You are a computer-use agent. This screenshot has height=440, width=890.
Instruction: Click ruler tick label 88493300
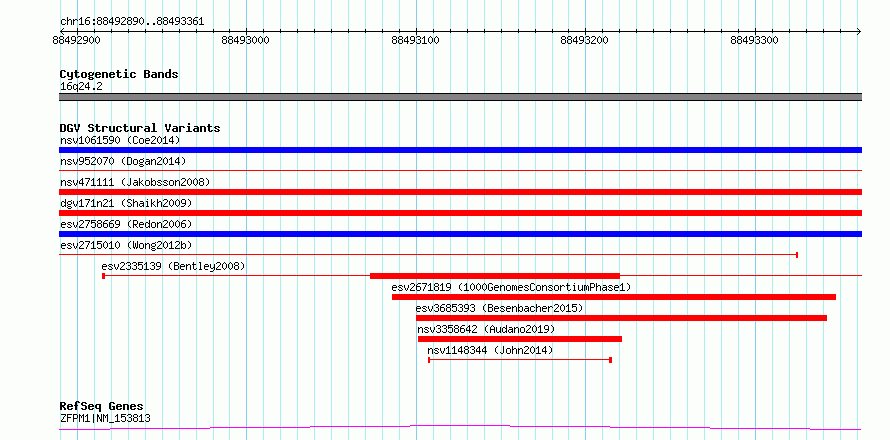coord(754,41)
